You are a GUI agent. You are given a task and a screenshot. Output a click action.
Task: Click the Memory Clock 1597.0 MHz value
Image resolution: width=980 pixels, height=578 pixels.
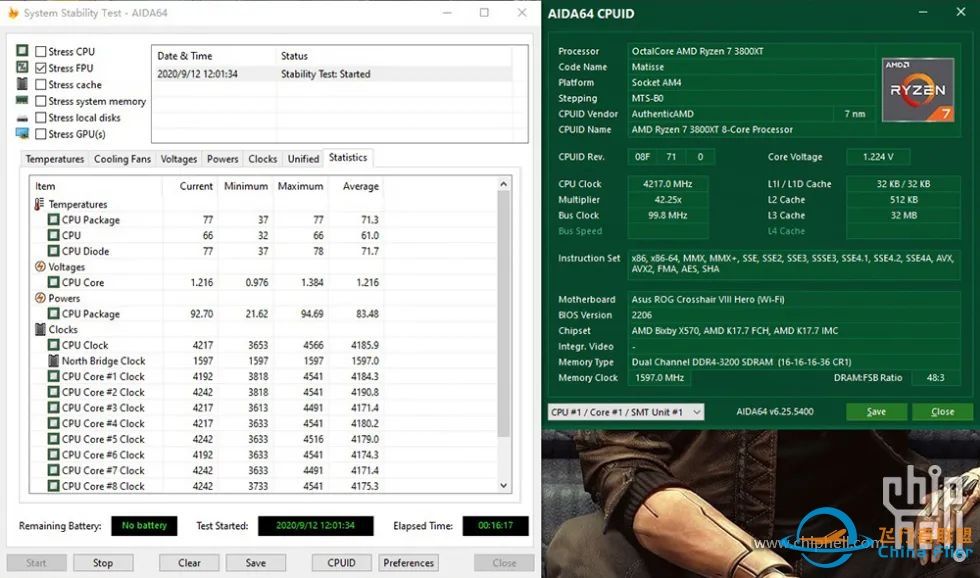[x=659, y=377]
